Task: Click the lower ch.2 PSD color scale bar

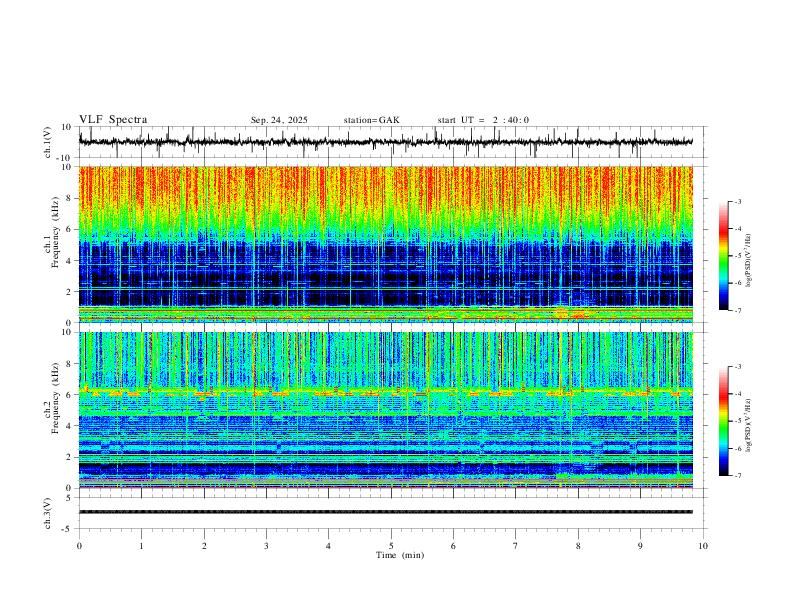Action: (724, 421)
